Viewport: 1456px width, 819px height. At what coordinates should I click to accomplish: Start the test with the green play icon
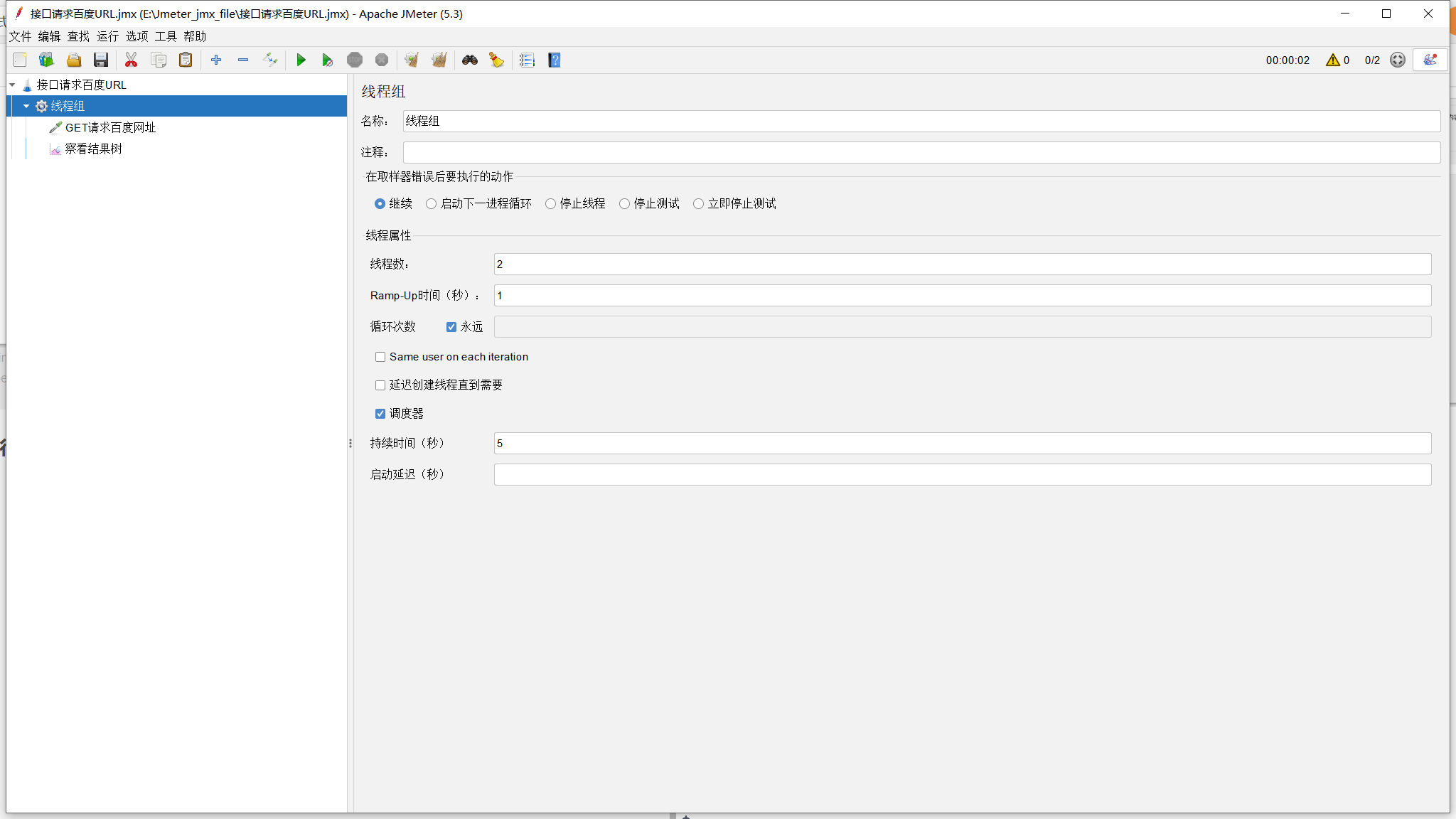tap(301, 60)
